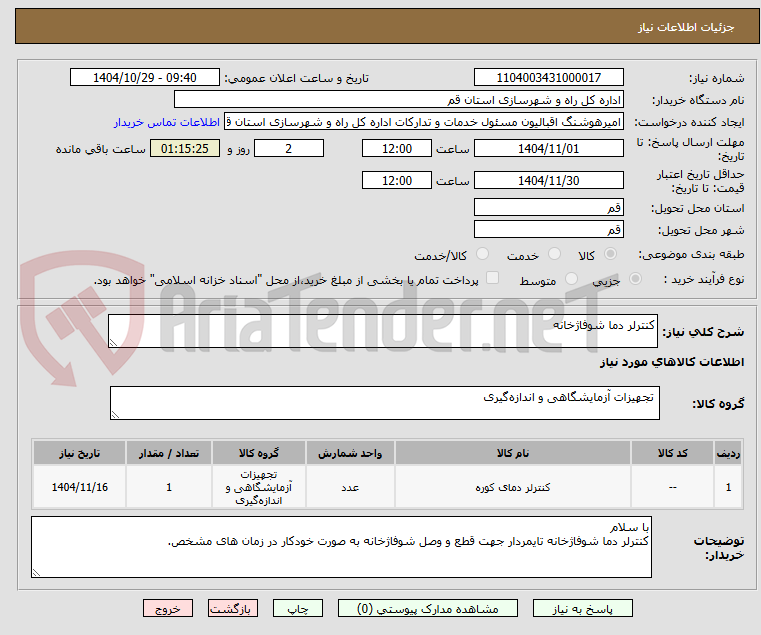Viewport: 761px width, 635px height.
Task: Toggle the اسناد خزانه اسلامی payment checkbox
Action: pyautogui.click(x=492, y=278)
